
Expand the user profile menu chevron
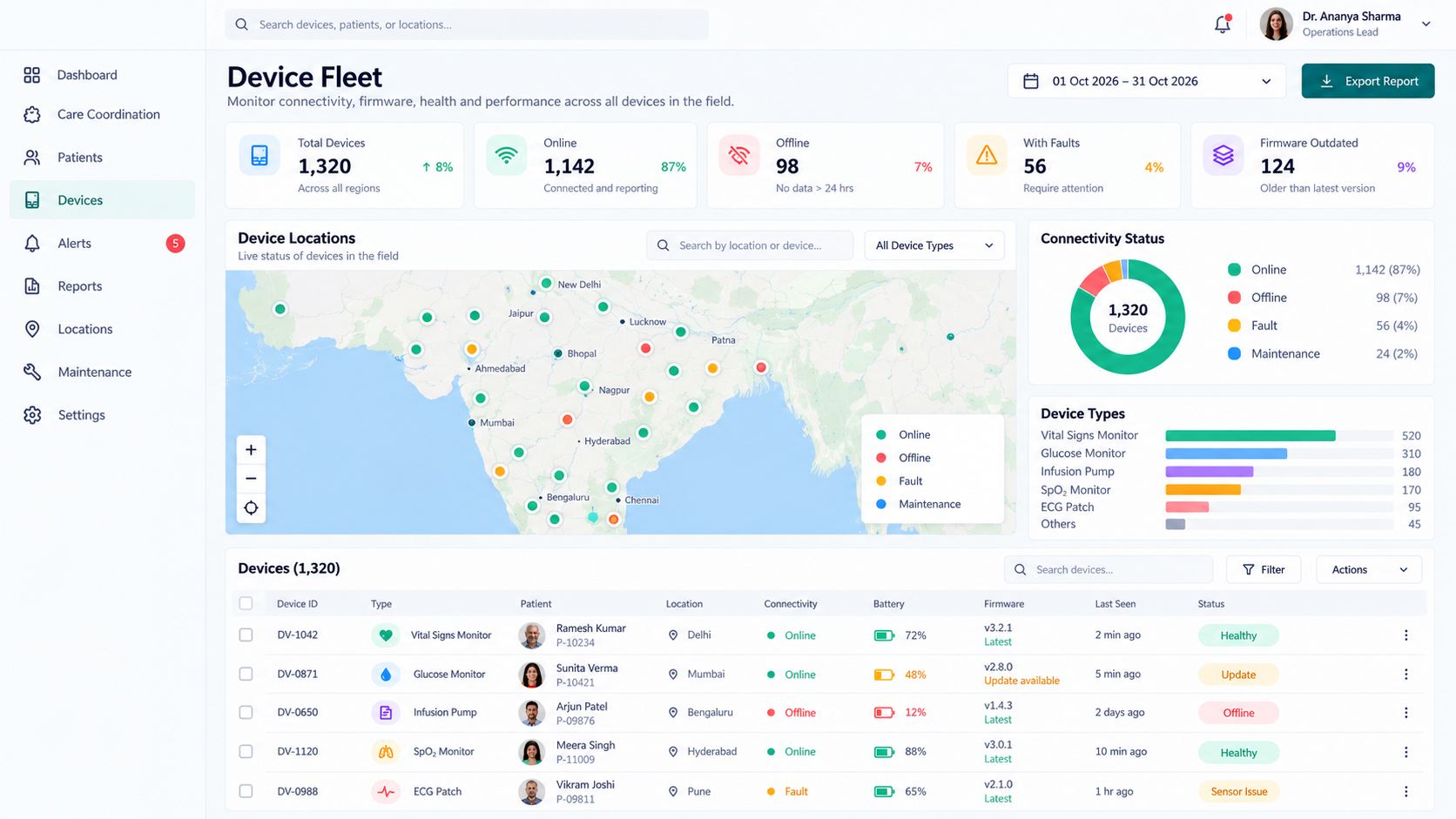(1426, 24)
